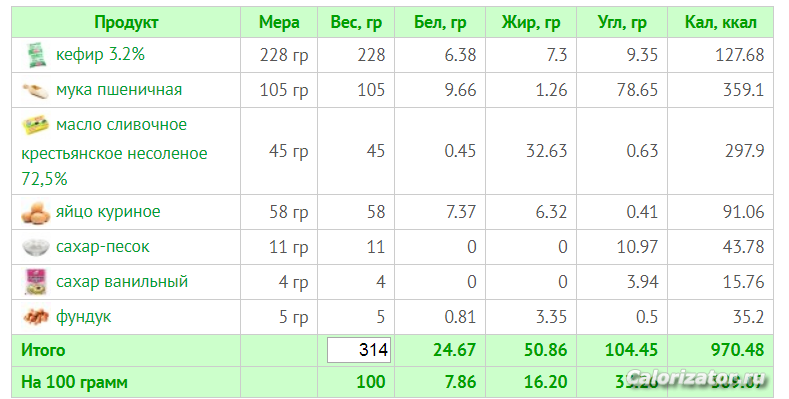Click the hazelnut icon next to фундук
Screen dimensions: 789x399
point(36,317)
